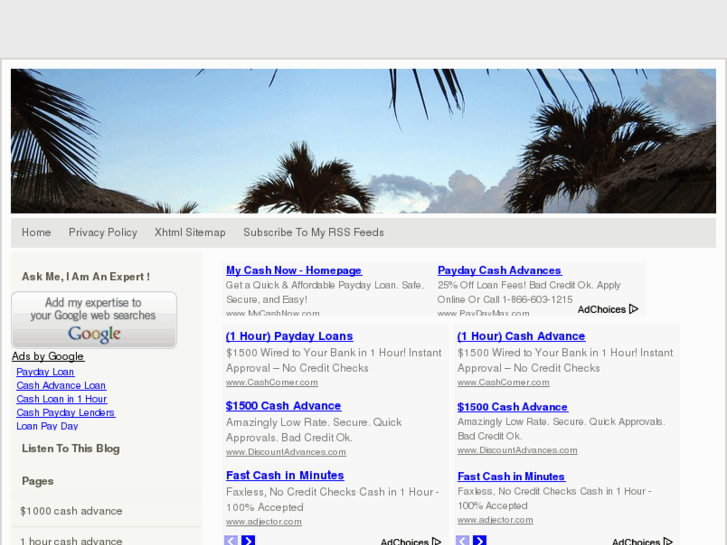Open the Privacy Policy page

[x=103, y=232]
